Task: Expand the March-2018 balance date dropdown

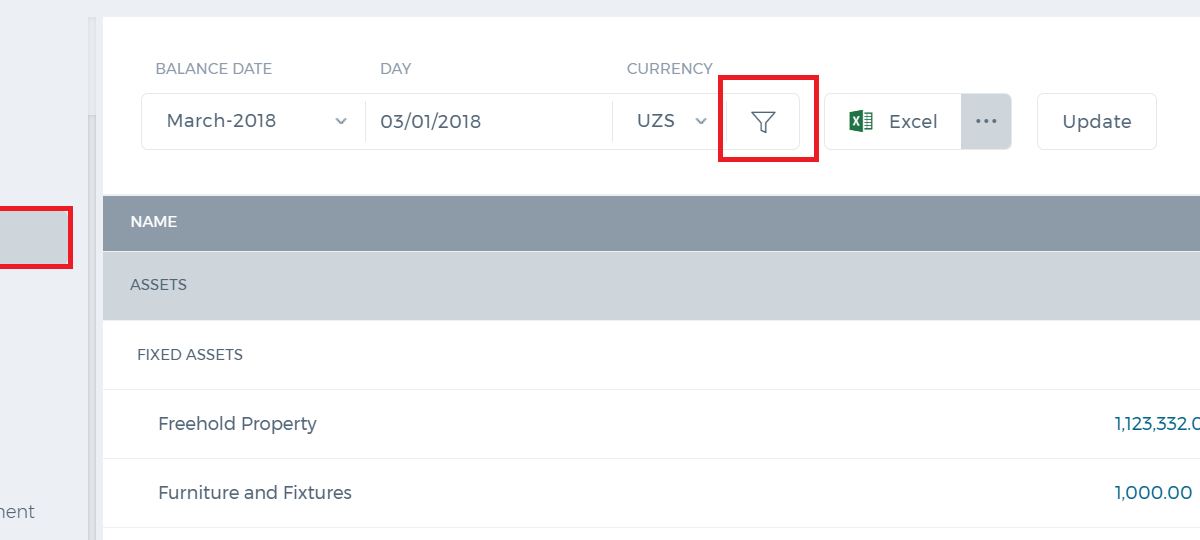Action: tap(254, 122)
